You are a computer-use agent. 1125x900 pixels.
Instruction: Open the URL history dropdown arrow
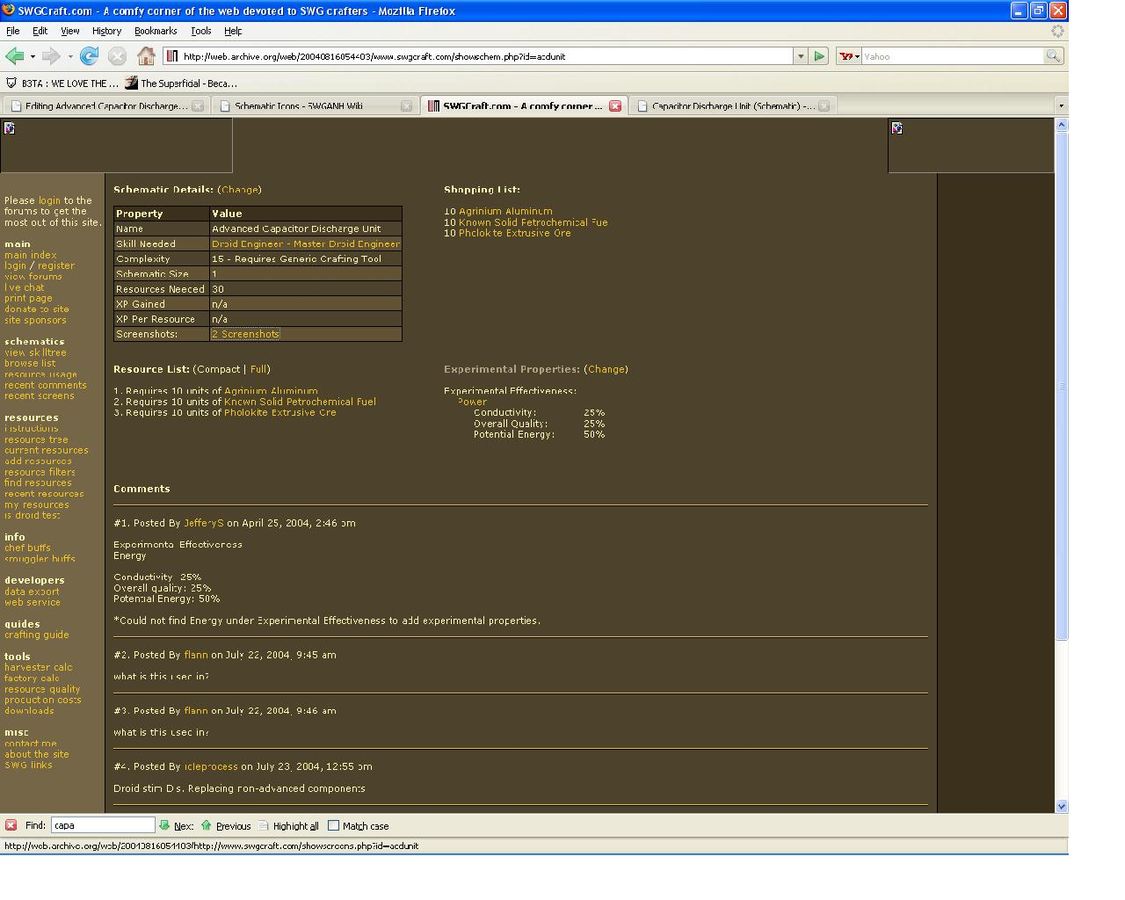[800, 57]
